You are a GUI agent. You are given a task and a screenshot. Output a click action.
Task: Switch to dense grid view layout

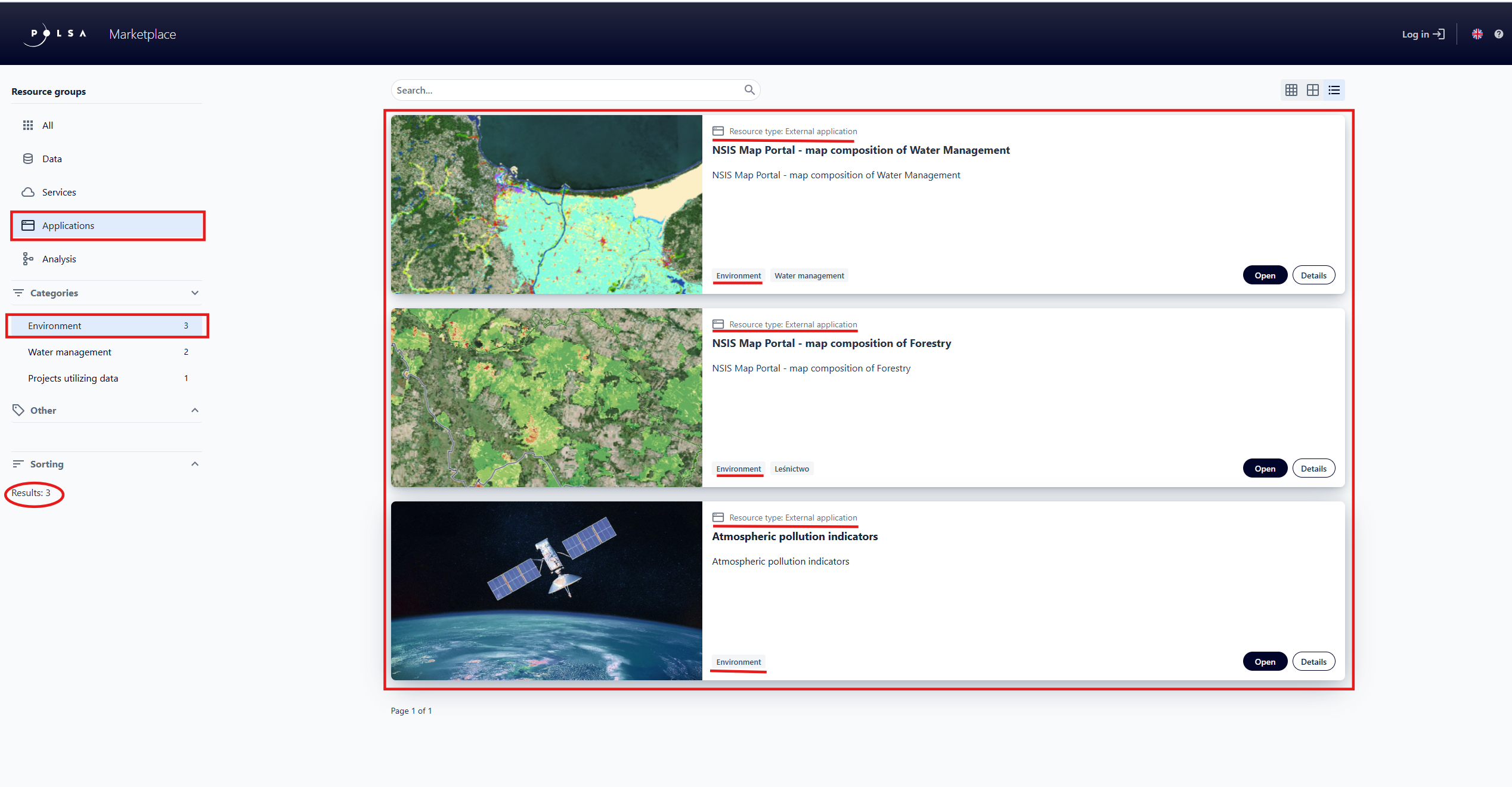[x=1291, y=89]
